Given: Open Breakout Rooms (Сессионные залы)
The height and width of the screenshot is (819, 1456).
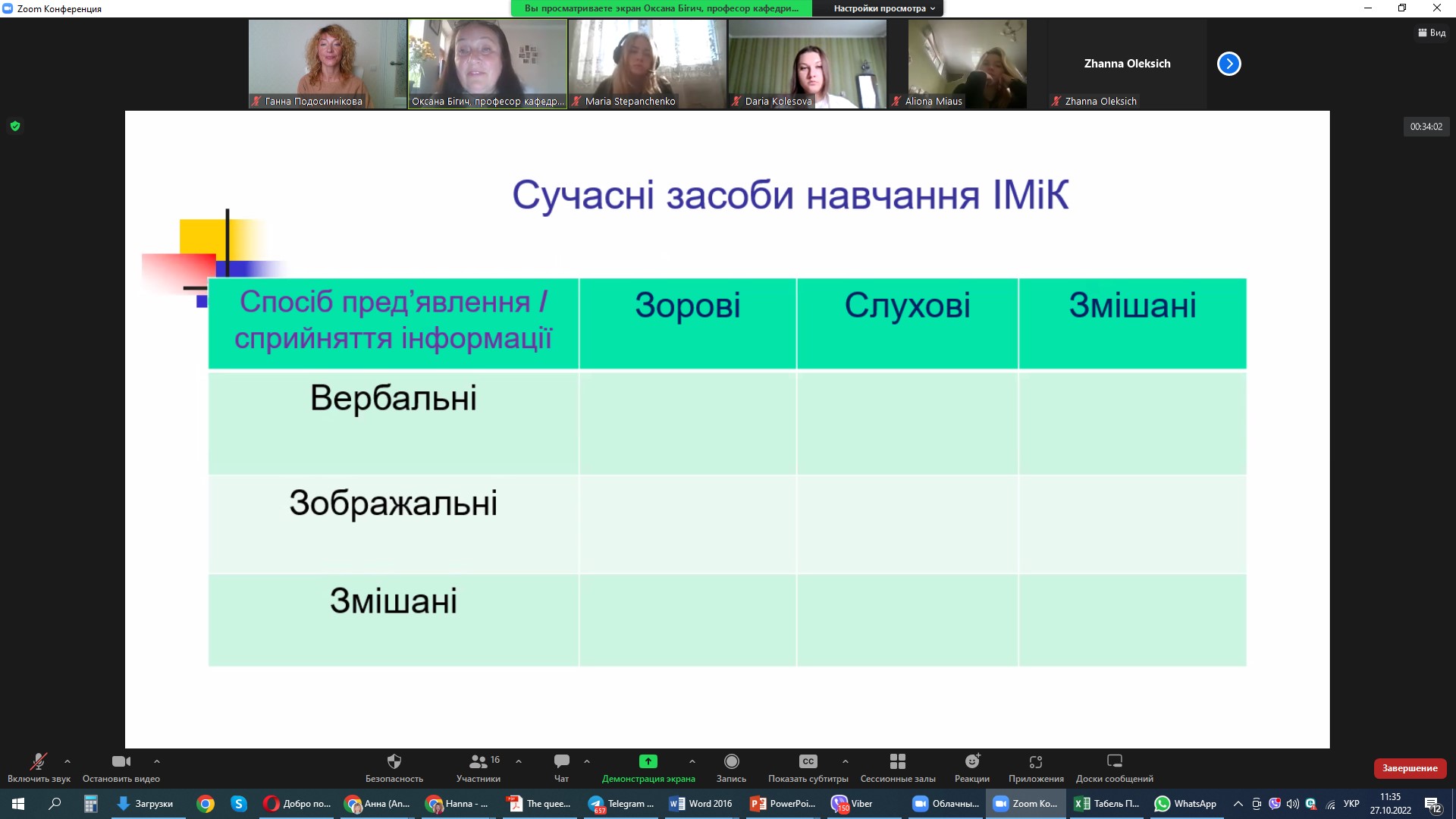Looking at the screenshot, I should pyautogui.click(x=897, y=761).
